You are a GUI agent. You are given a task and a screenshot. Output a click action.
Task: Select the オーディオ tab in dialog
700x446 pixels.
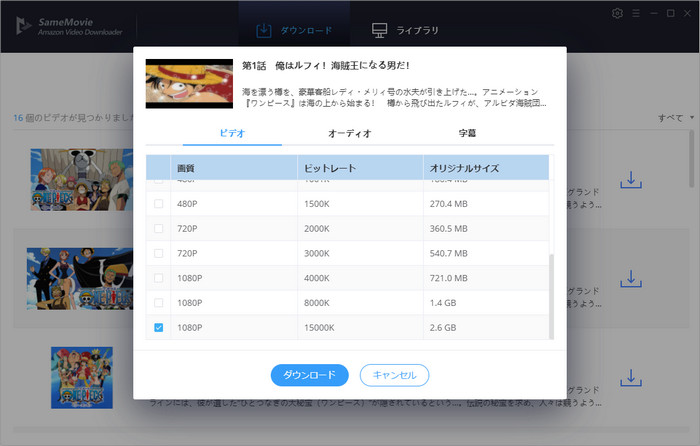[350, 133]
